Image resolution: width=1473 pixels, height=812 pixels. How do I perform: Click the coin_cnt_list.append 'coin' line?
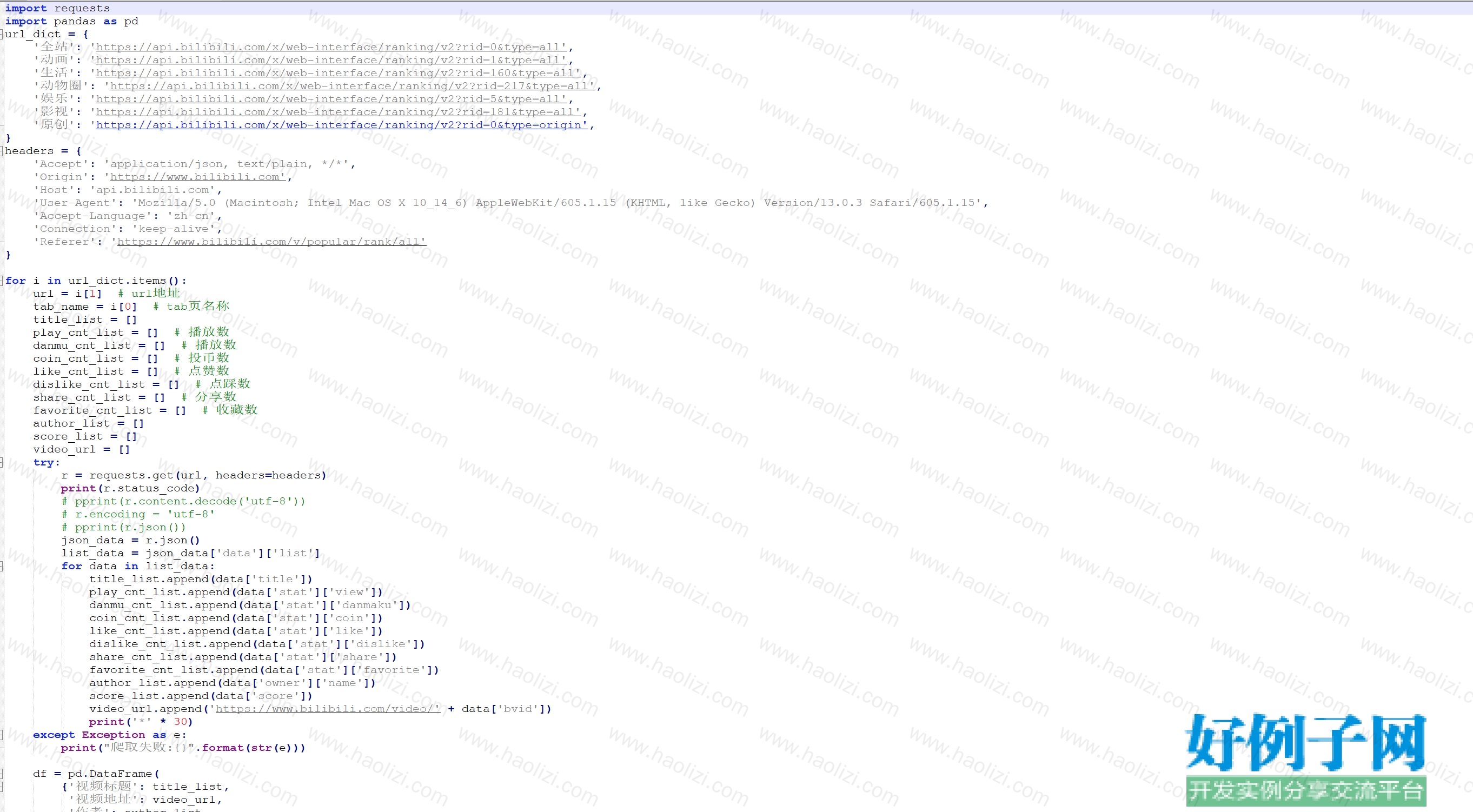point(236,618)
